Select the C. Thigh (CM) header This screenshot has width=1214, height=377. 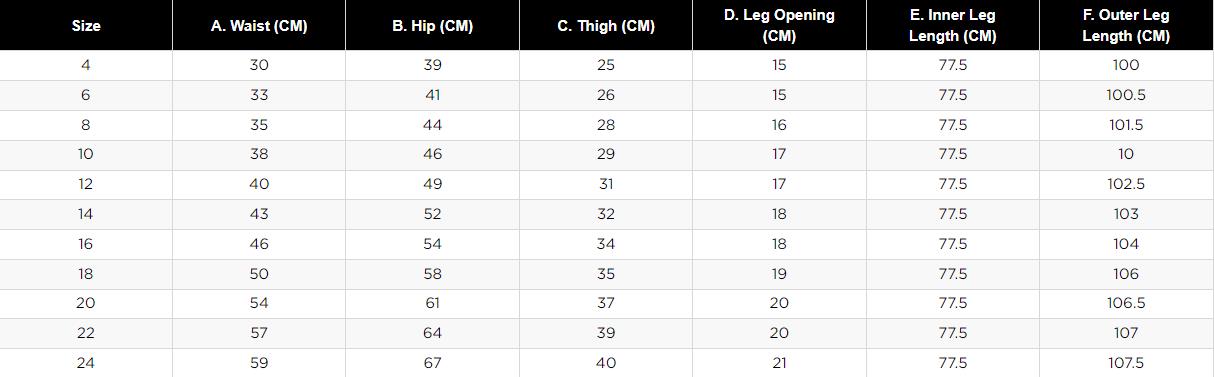(x=606, y=26)
